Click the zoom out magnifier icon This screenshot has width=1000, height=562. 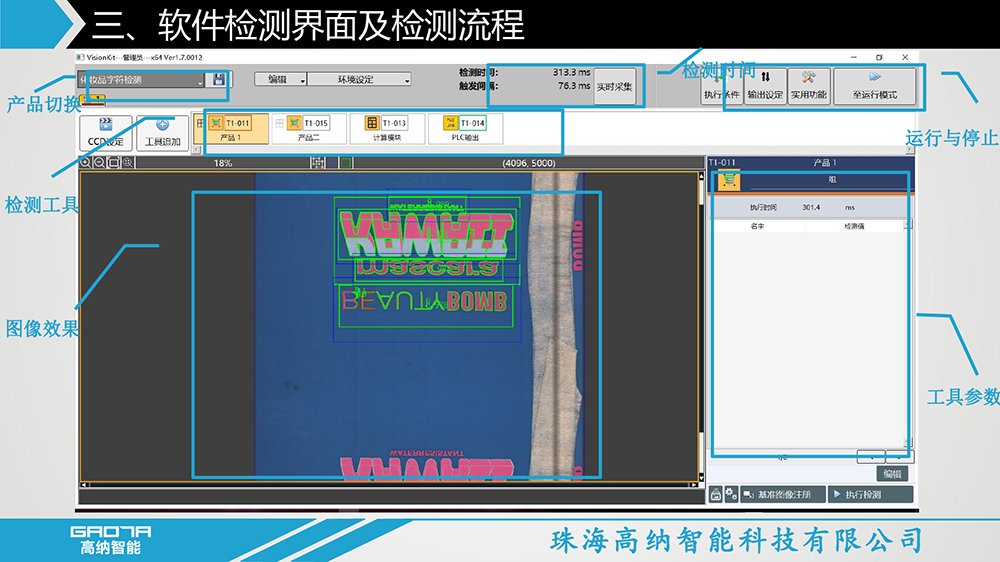tap(99, 162)
